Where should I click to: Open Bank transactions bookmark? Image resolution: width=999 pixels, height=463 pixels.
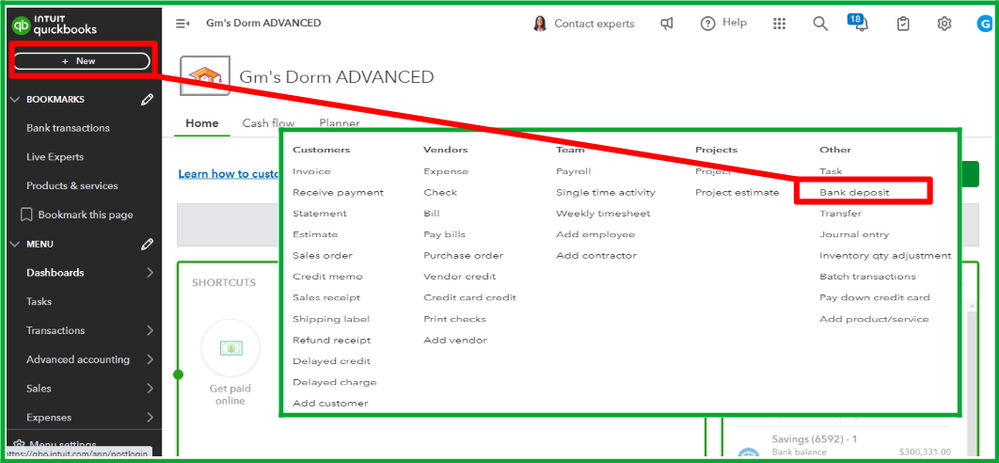pos(68,128)
